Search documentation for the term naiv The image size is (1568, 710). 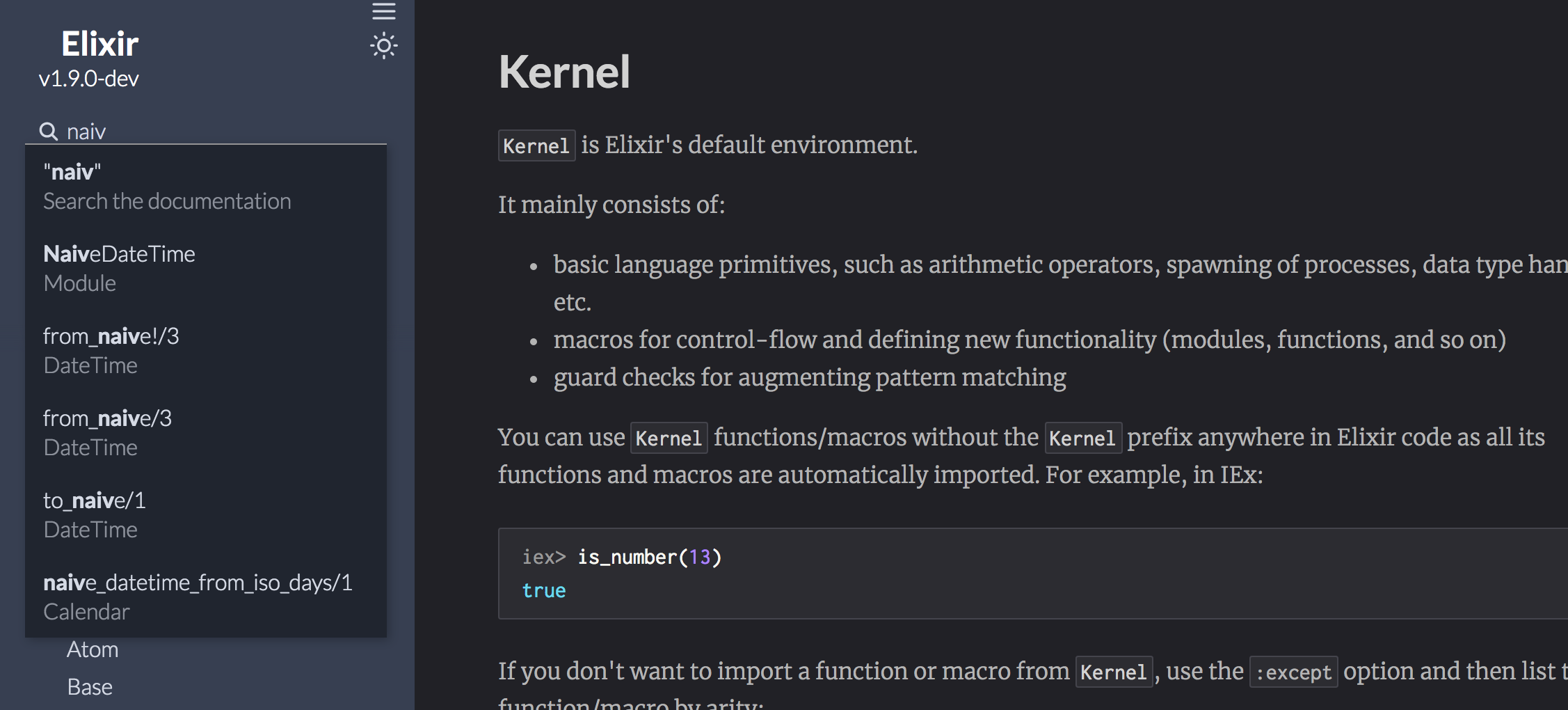[x=167, y=186]
